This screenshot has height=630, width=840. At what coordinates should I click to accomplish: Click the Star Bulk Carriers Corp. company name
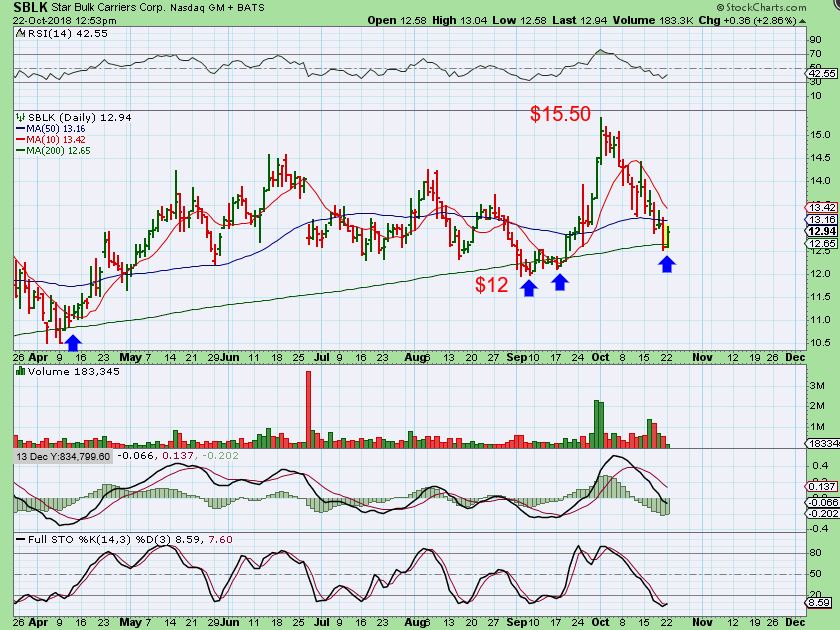[109, 8]
